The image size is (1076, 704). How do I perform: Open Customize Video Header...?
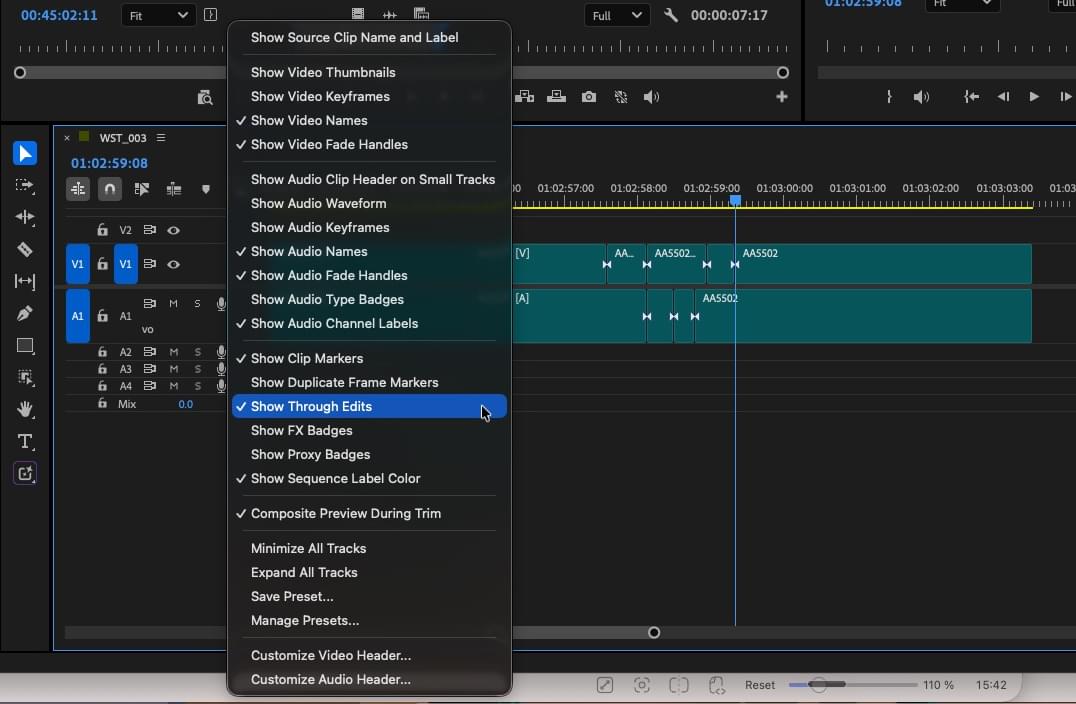pyautogui.click(x=369, y=655)
